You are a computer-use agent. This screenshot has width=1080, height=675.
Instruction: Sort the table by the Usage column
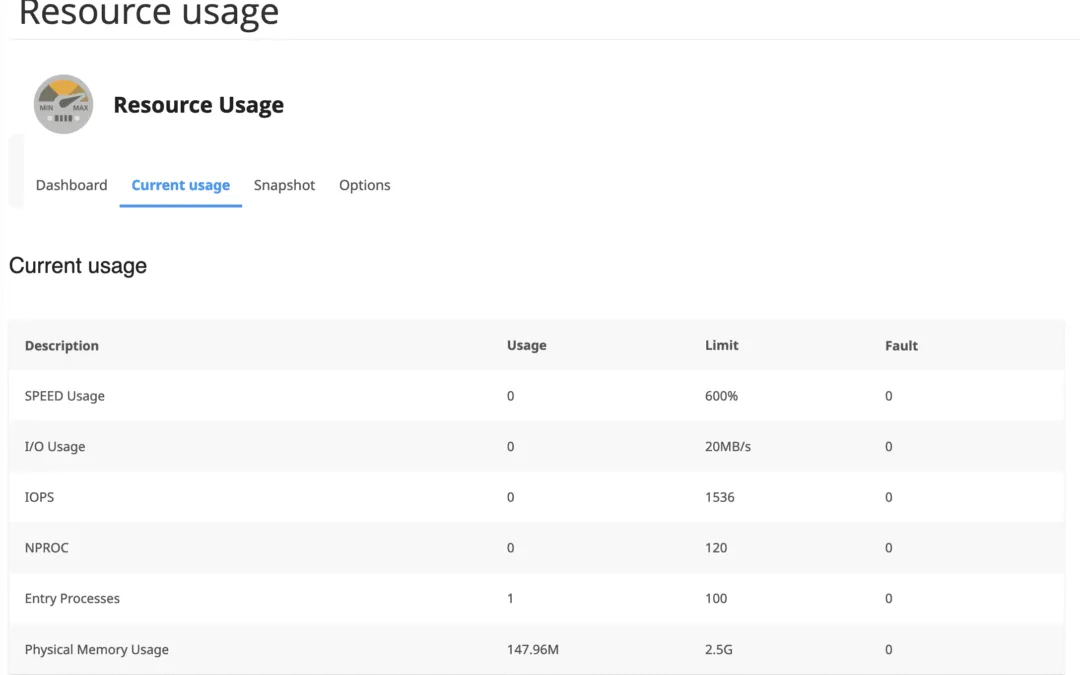coord(526,345)
